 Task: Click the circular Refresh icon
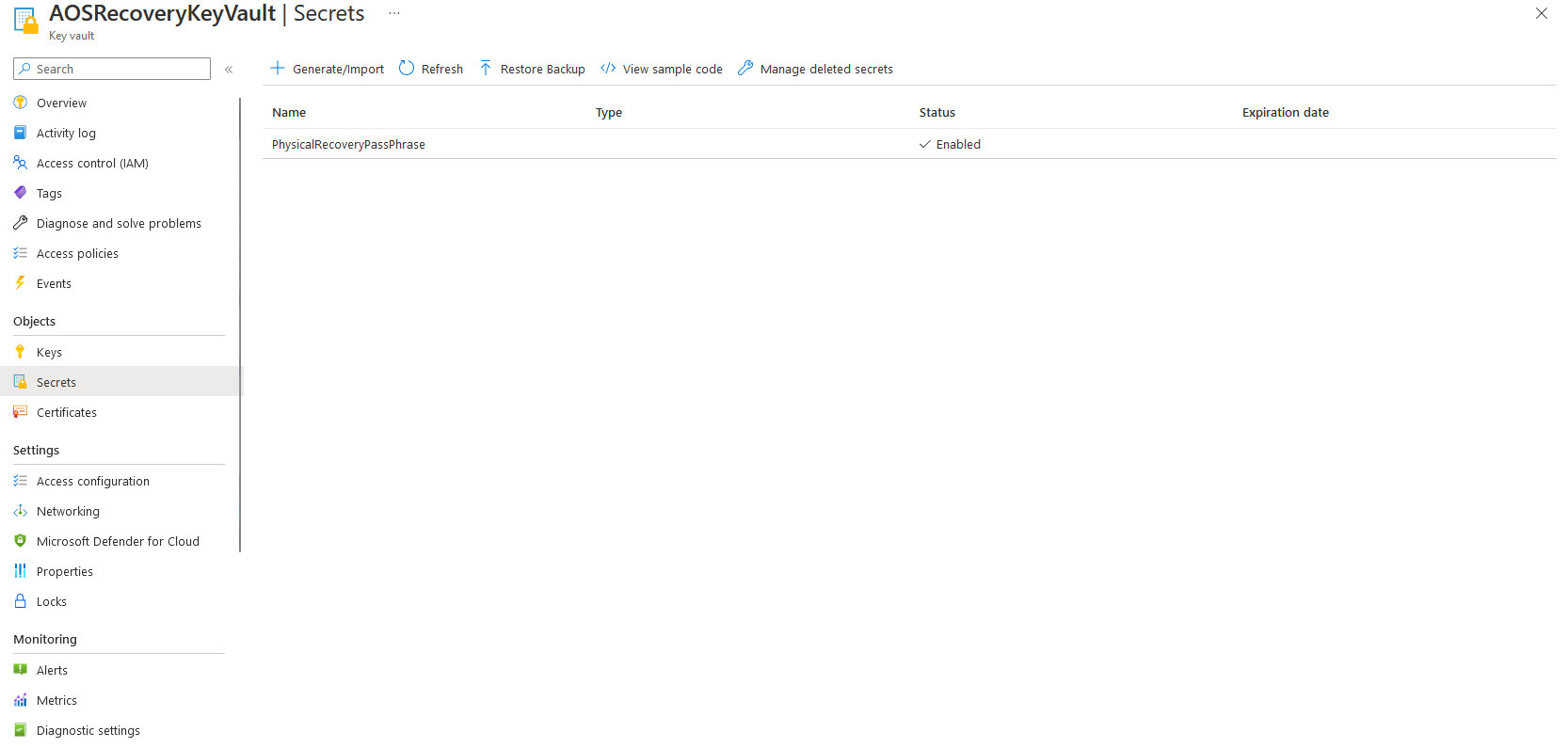(x=407, y=68)
